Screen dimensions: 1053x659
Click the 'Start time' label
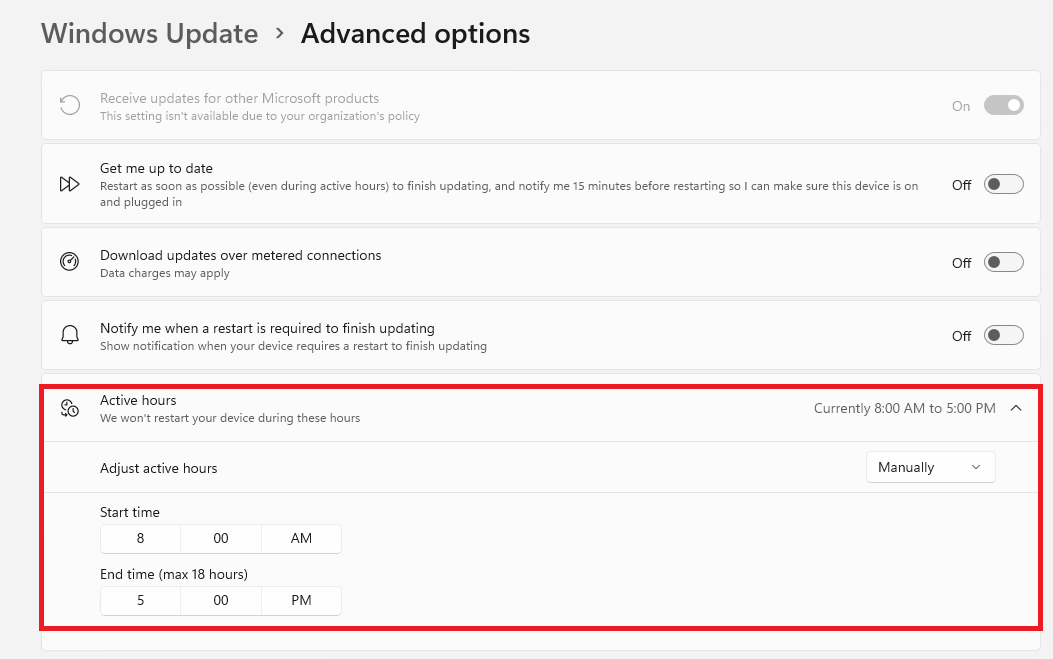(x=130, y=513)
